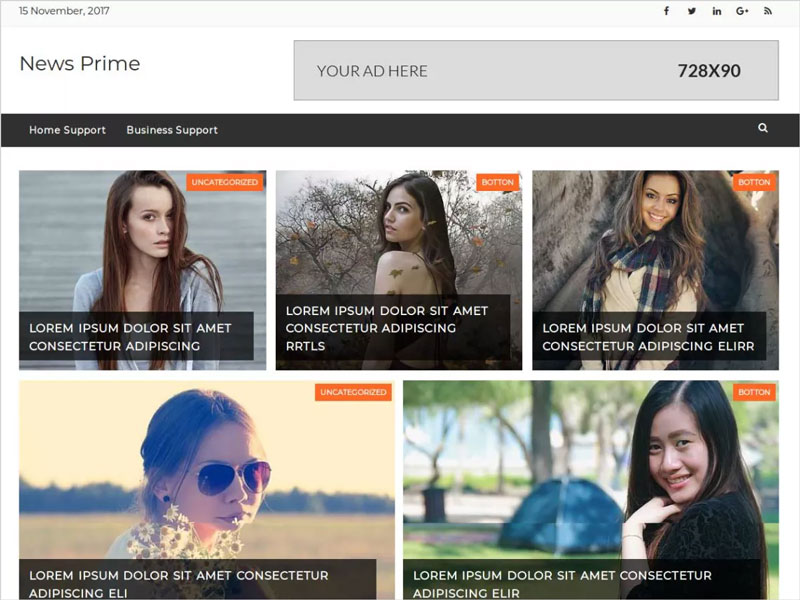The image size is (800, 600).
Task: Click the 728X90 ad banner
Action: pyautogui.click(x=536, y=70)
